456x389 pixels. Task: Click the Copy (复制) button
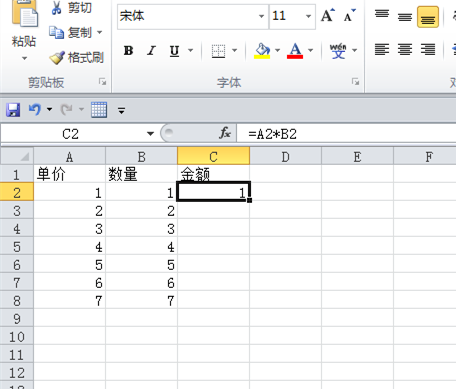coord(71,32)
